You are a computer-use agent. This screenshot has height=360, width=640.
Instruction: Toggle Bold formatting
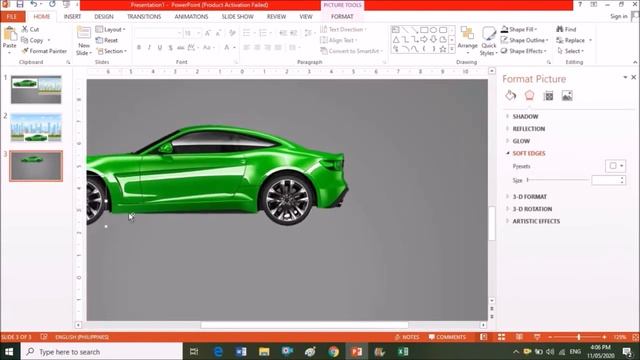tap(139, 48)
